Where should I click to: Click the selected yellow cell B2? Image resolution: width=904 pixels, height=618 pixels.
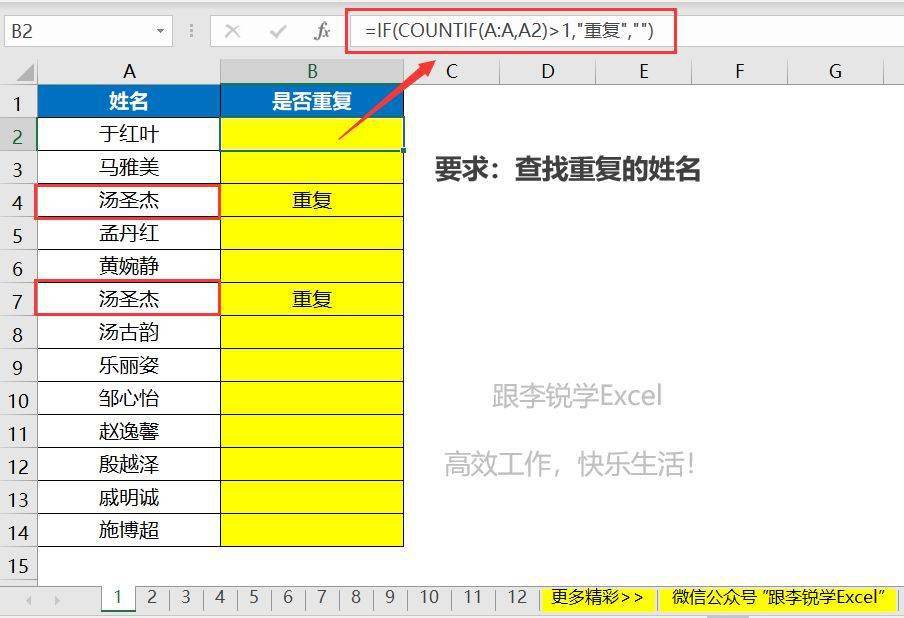point(312,134)
